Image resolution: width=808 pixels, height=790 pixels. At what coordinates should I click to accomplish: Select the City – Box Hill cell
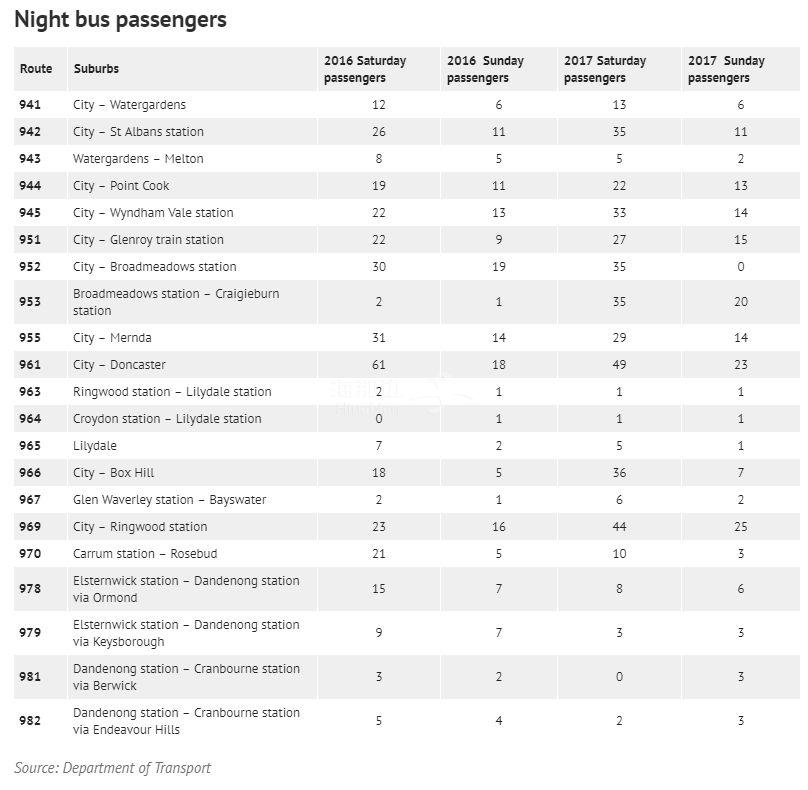[x=114, y=473]
